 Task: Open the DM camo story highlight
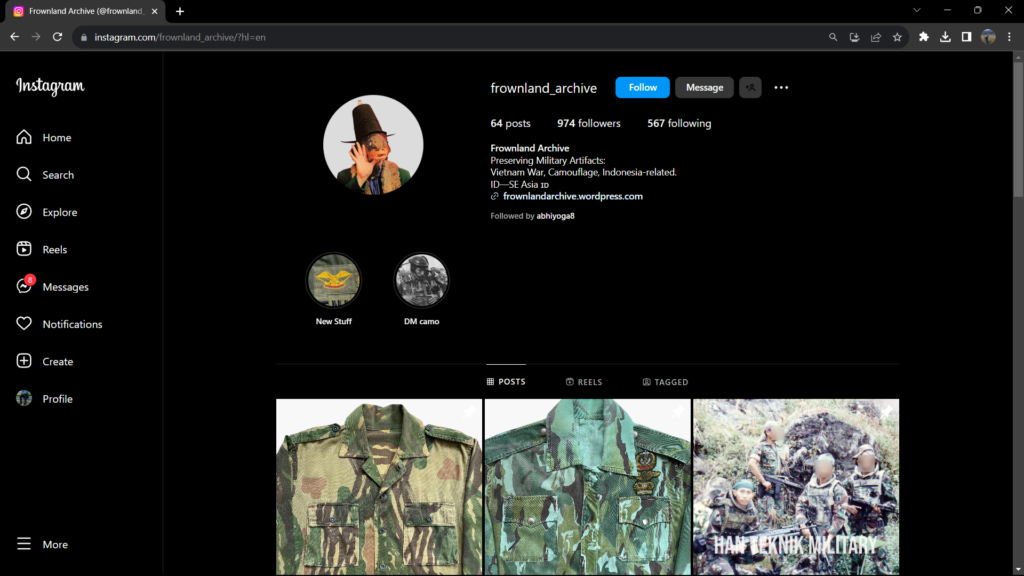(421, 289)
